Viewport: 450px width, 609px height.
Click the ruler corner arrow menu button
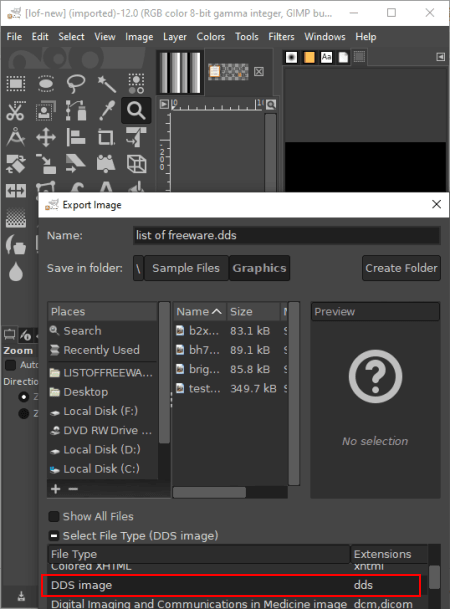164,104
